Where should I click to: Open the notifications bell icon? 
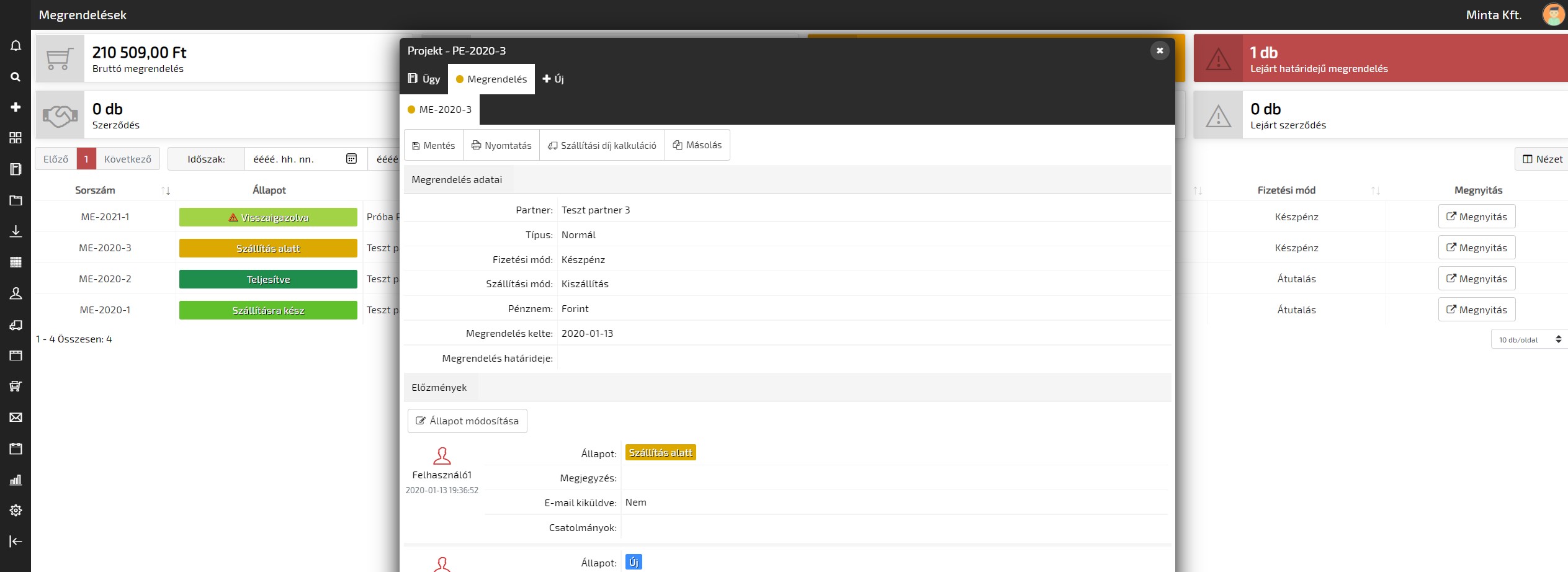click(x=16, y=46)
